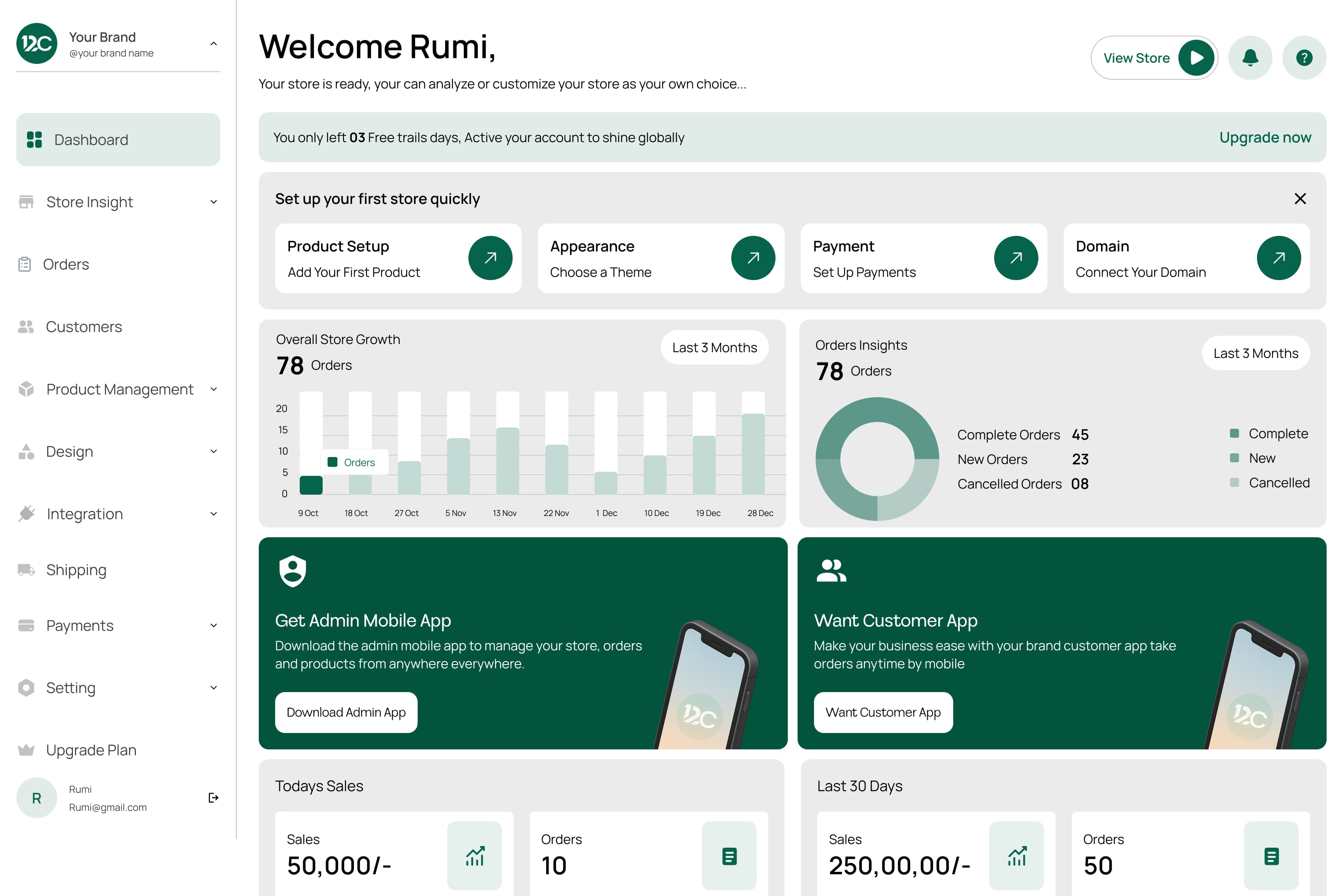Open the Appearance Choose a Theme card

coord(661,258)
